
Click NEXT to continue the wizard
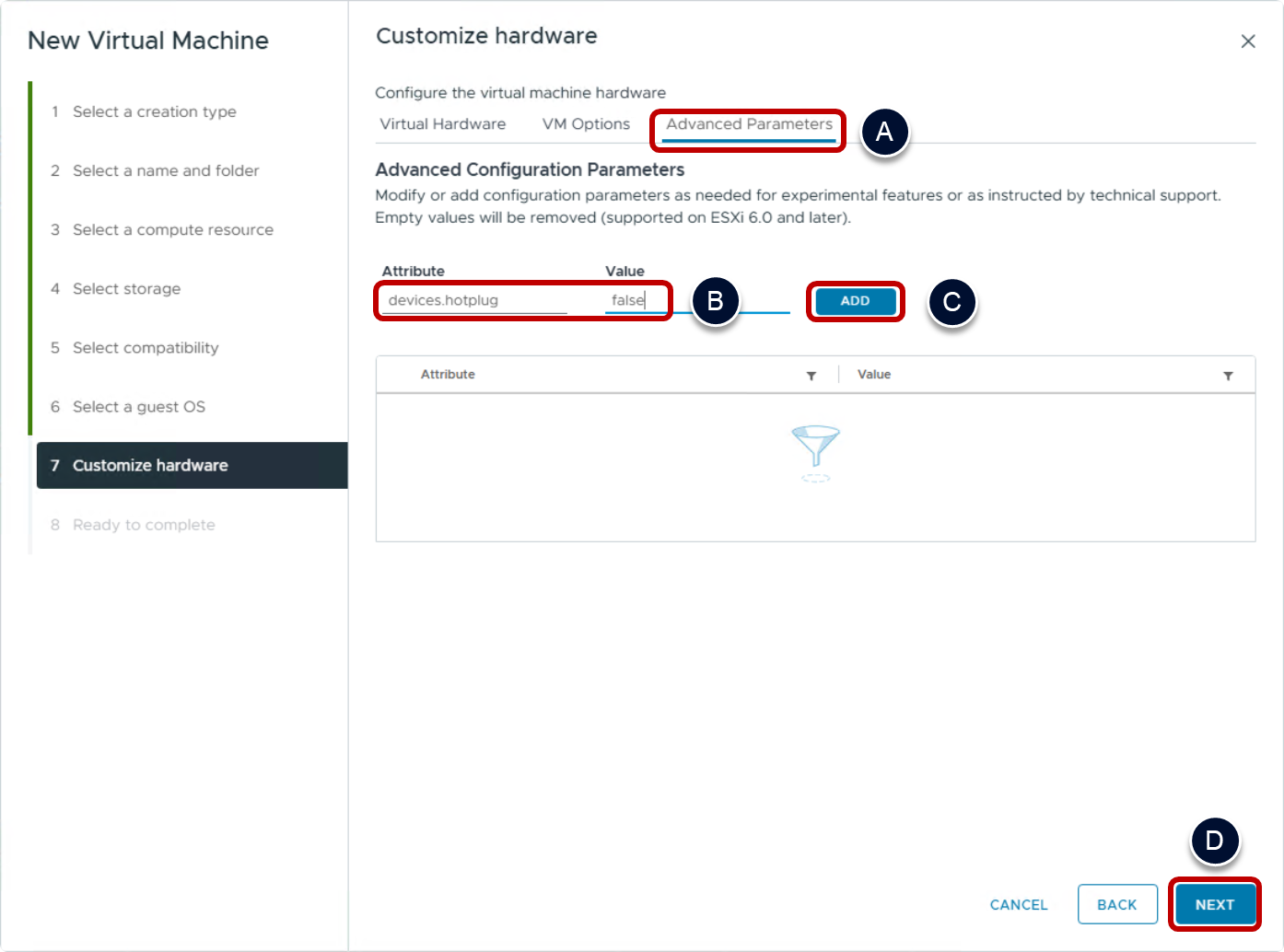[1214, 905]
